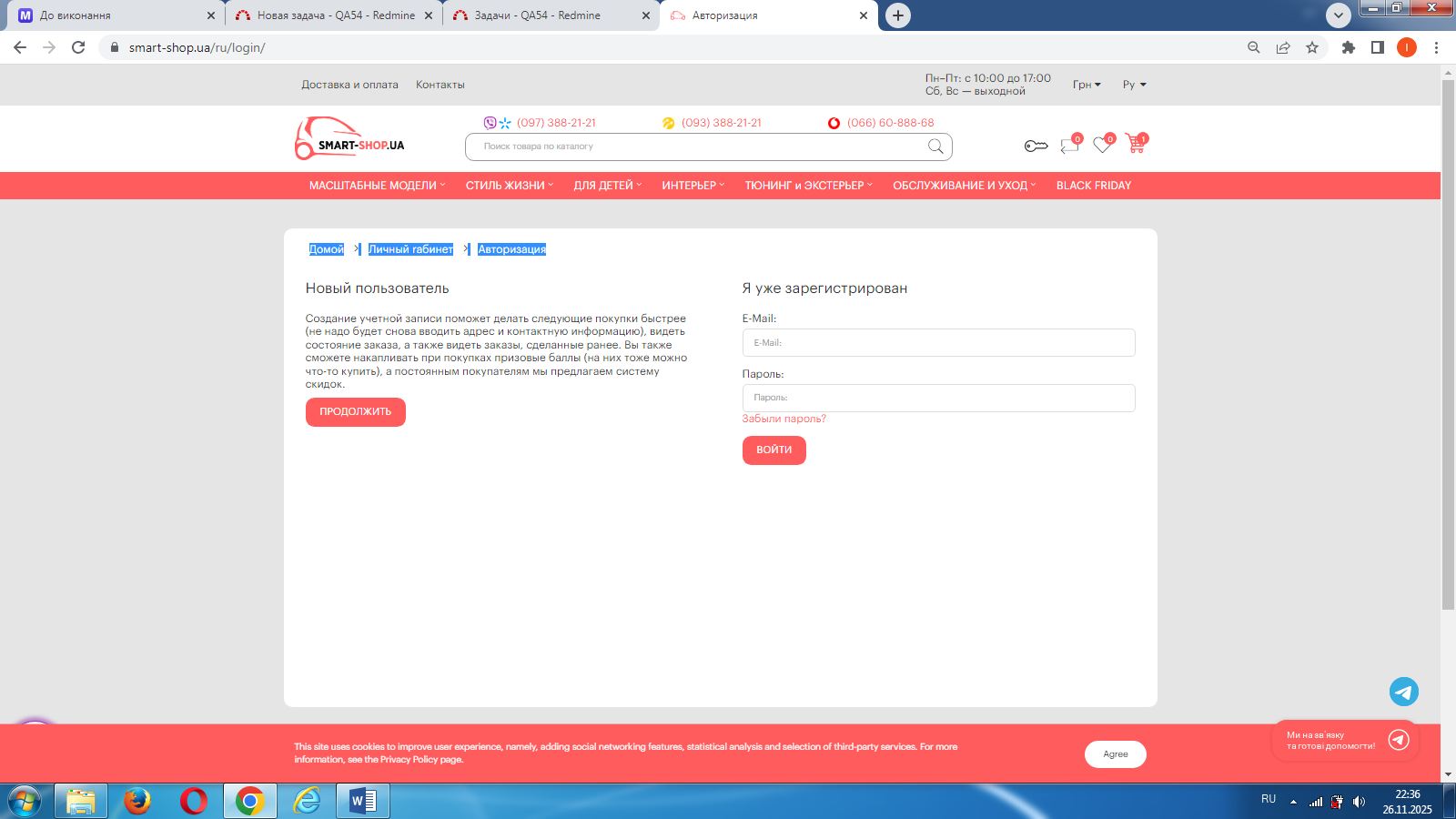Image resolution: width=1456 pixels, height=819 pixels.
Task: Click the round blue Telegram chat icon
Action: pyautogui.click(x=1403, y=692)
